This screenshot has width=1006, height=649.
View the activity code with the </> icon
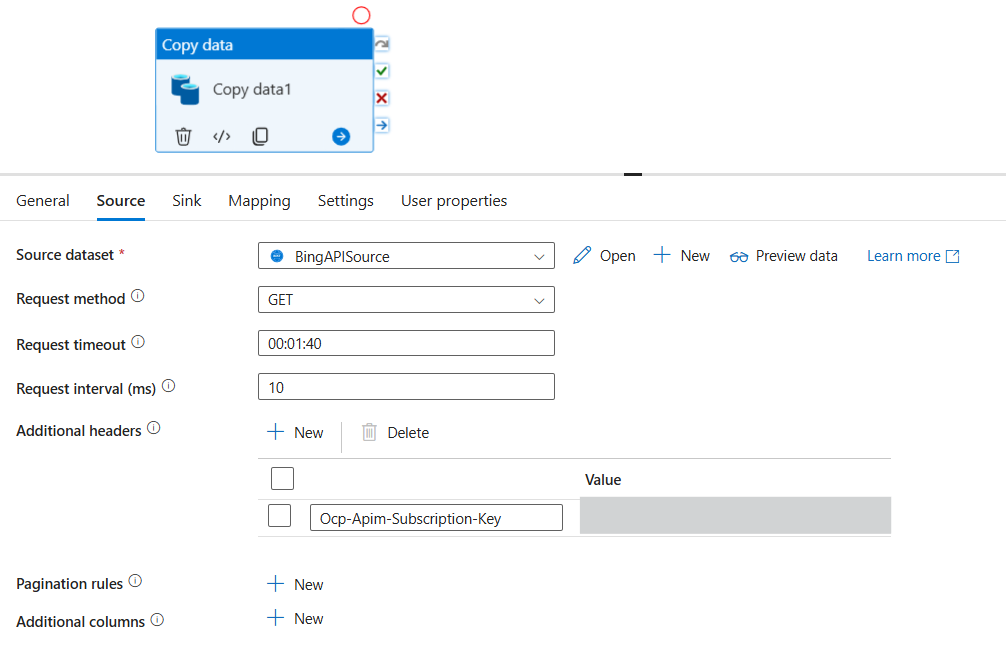[221, 137]
